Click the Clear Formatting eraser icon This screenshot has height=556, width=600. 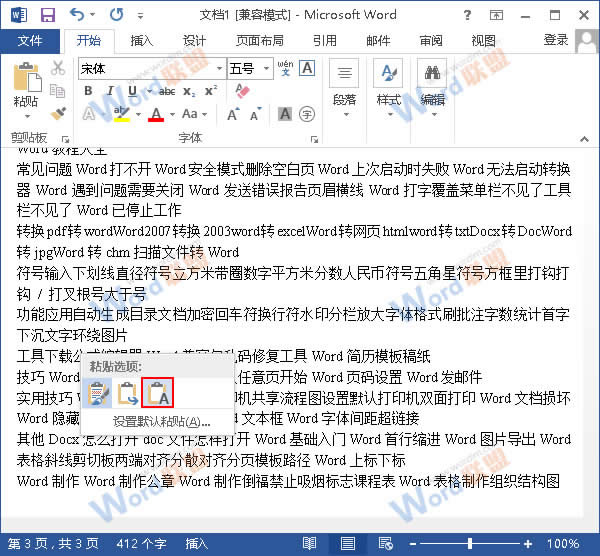243,91
